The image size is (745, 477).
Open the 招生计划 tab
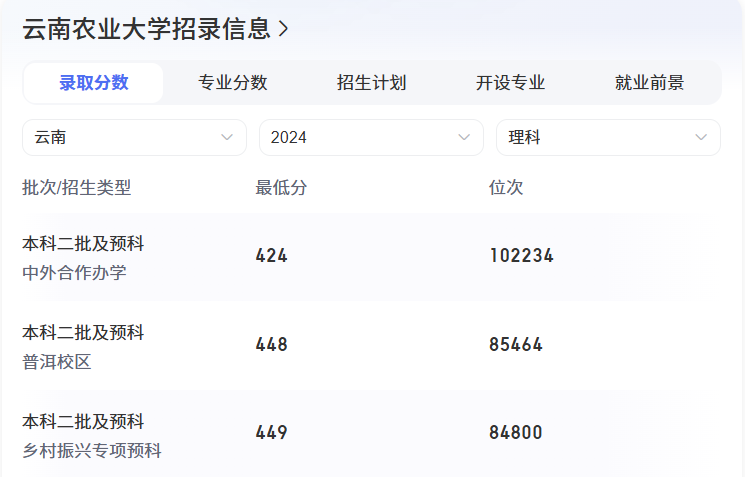372,83
